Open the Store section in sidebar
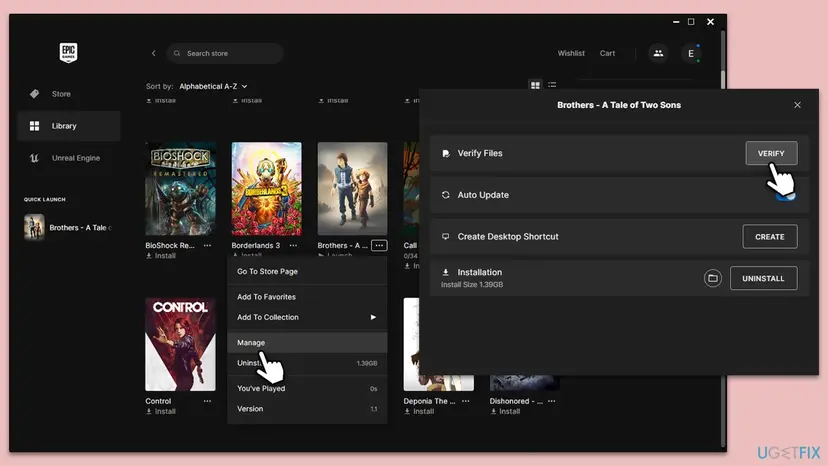The height and width of the screenshot is (466, 828). 69,94
